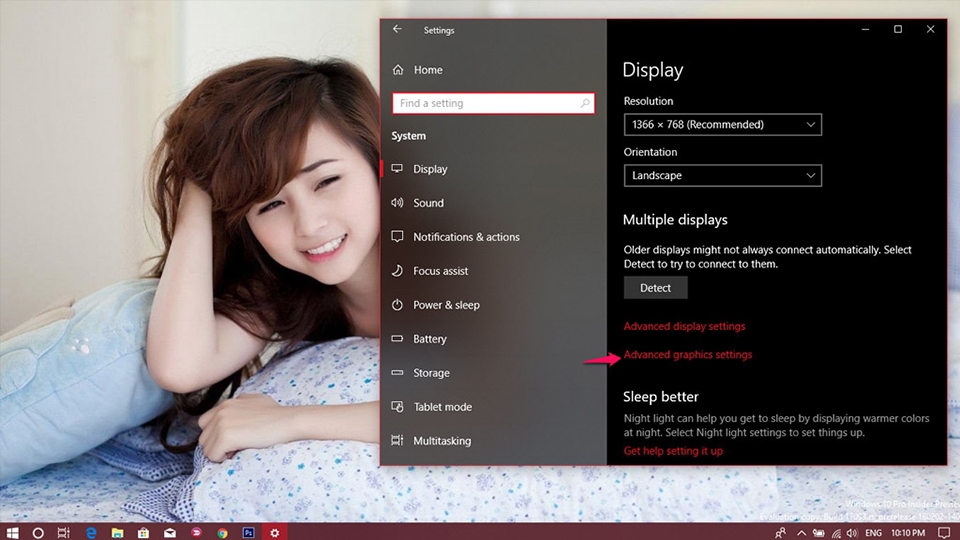Screen dimensions: 960x540
Task: Click the Multitasking icon in sidebar
Action: click(x=397, y=440)
